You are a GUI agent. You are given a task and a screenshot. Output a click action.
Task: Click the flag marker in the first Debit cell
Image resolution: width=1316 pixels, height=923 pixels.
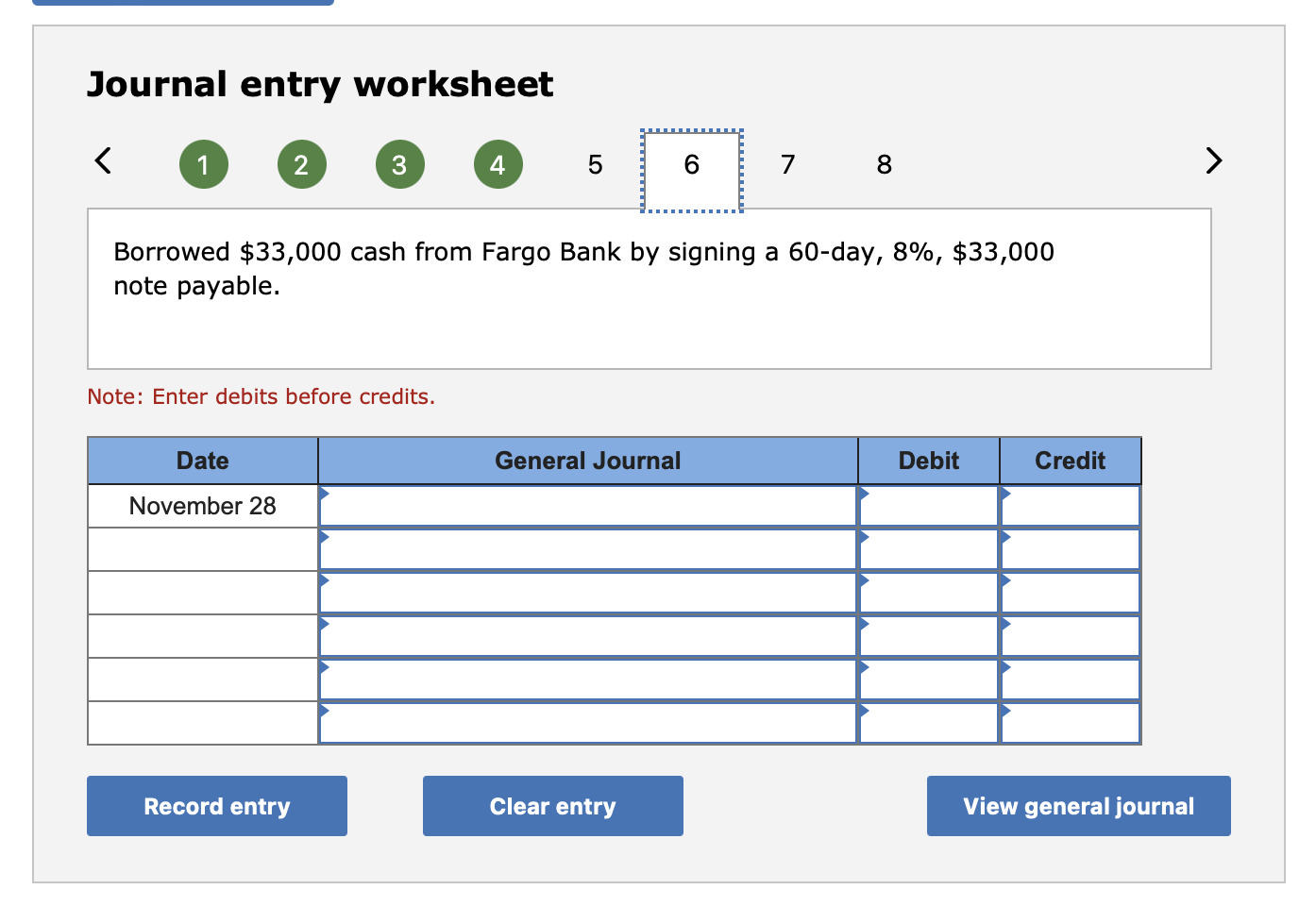pyautogui.click(x=864, y=495)
